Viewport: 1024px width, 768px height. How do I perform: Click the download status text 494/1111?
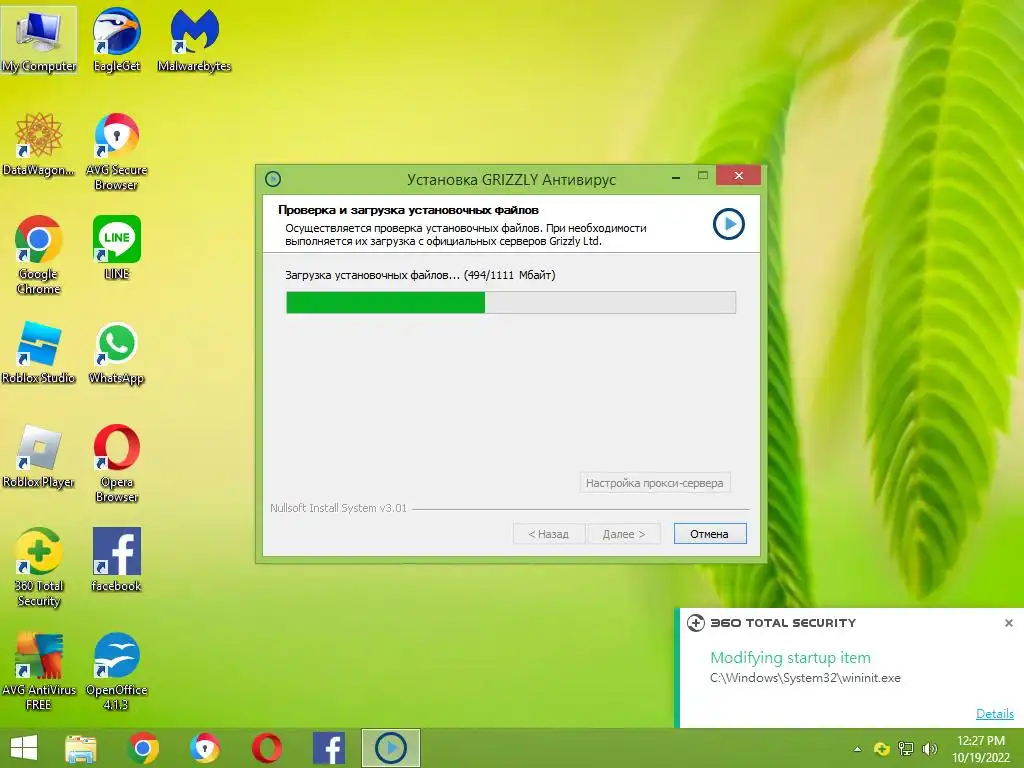[x=421, y=275]
